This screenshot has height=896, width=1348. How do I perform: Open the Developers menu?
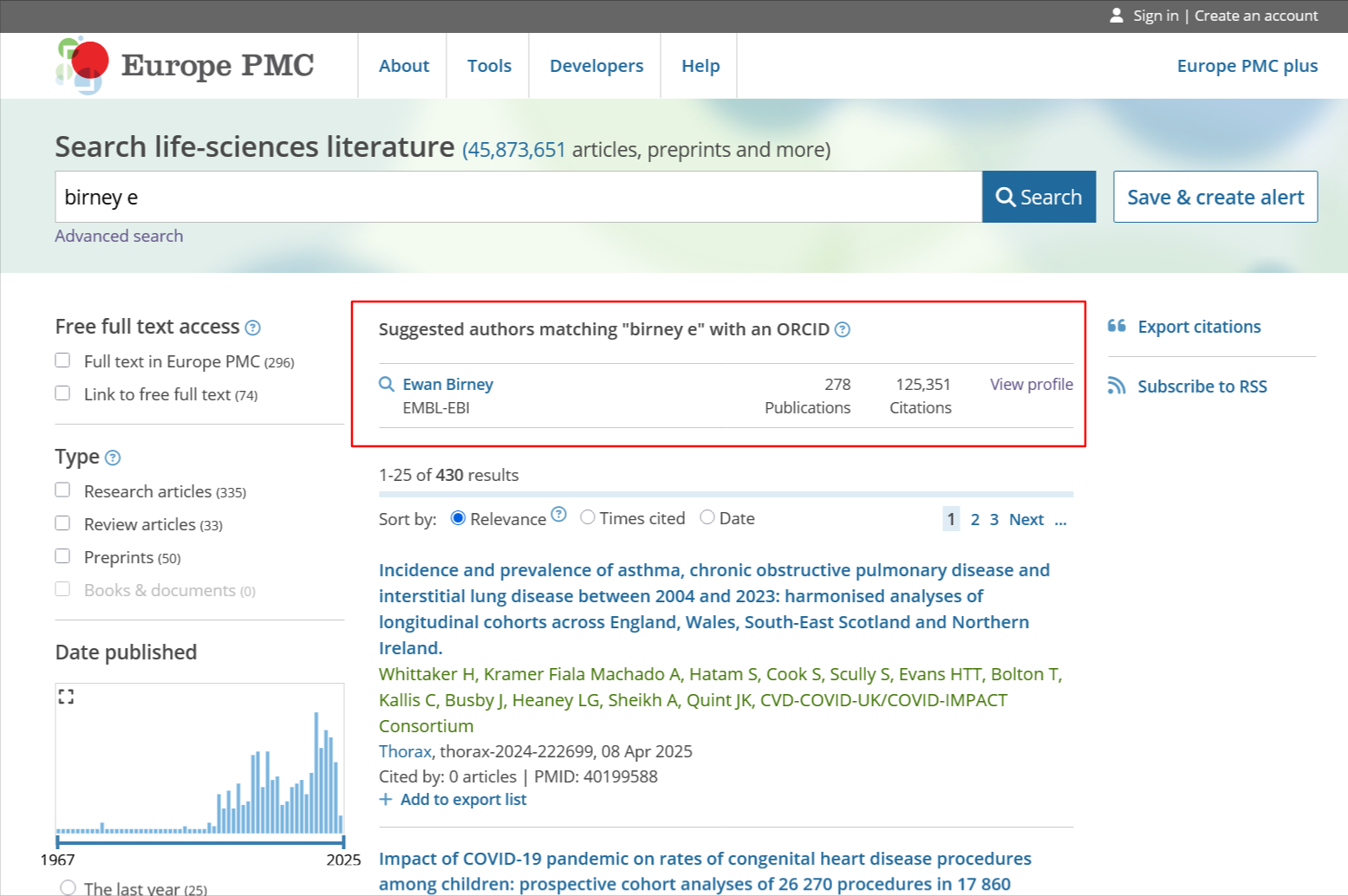point(596,66)
